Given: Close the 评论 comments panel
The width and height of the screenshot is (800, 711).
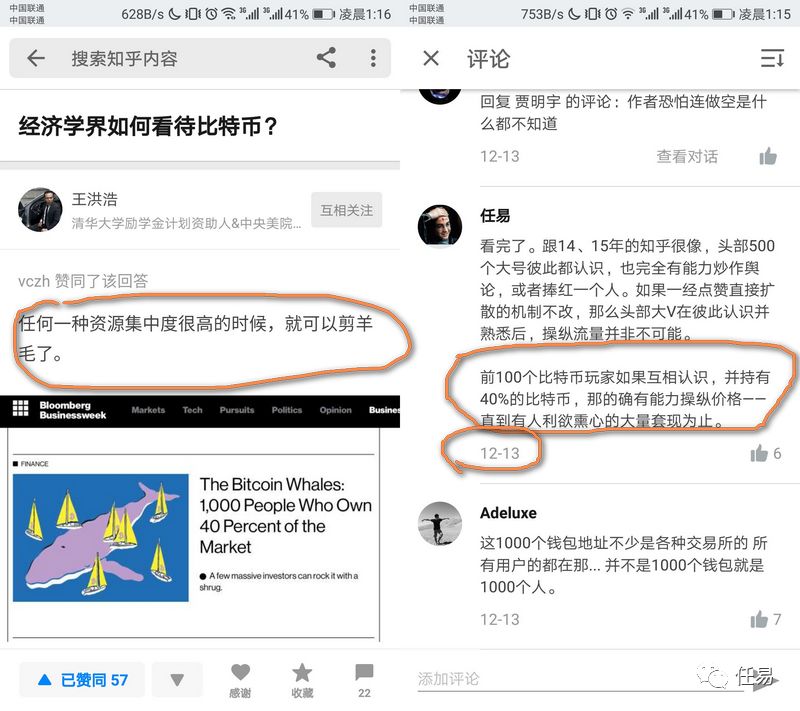Looking at the screenshot, I should (431, 58).
